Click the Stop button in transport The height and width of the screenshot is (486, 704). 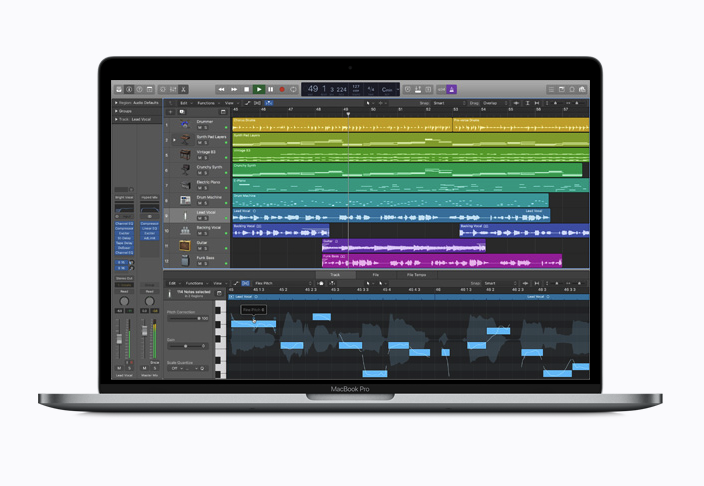(247, 90)
